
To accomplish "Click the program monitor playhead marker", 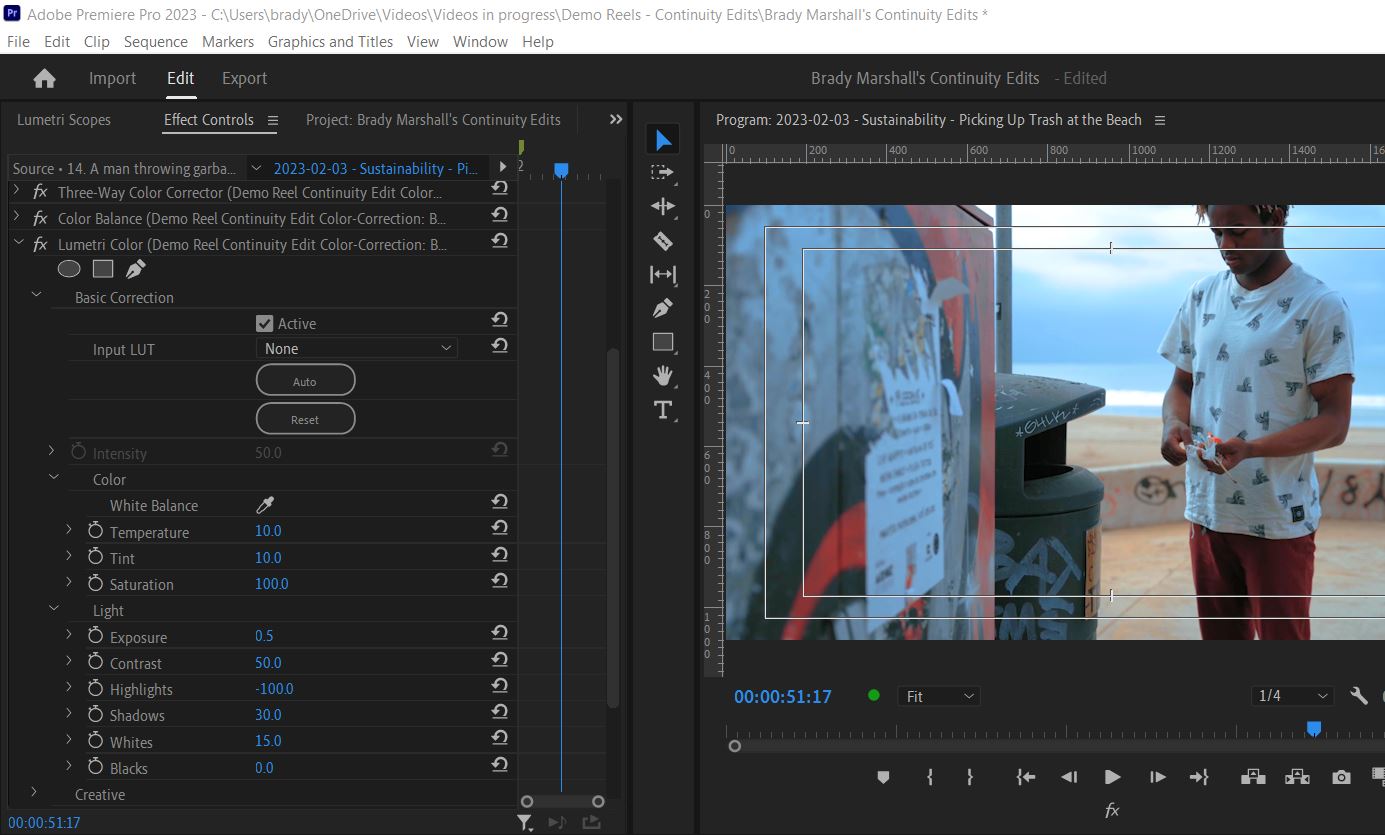I will pos(1314,729).
